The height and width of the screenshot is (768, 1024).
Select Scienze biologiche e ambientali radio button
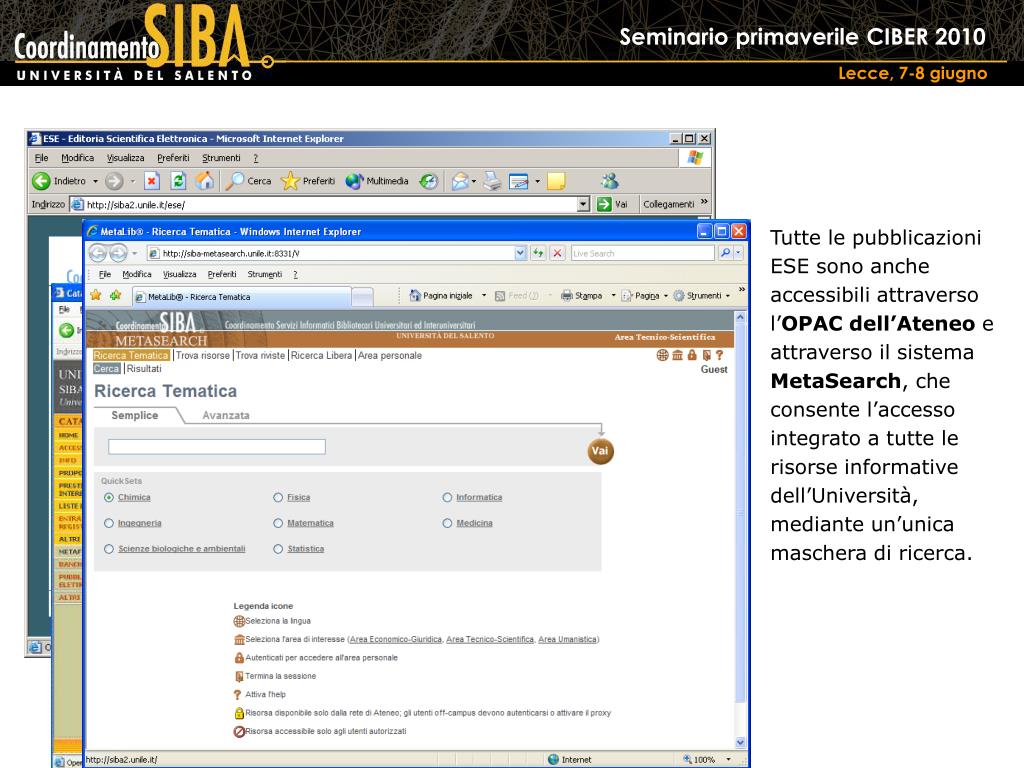click(x=109, y=549)
